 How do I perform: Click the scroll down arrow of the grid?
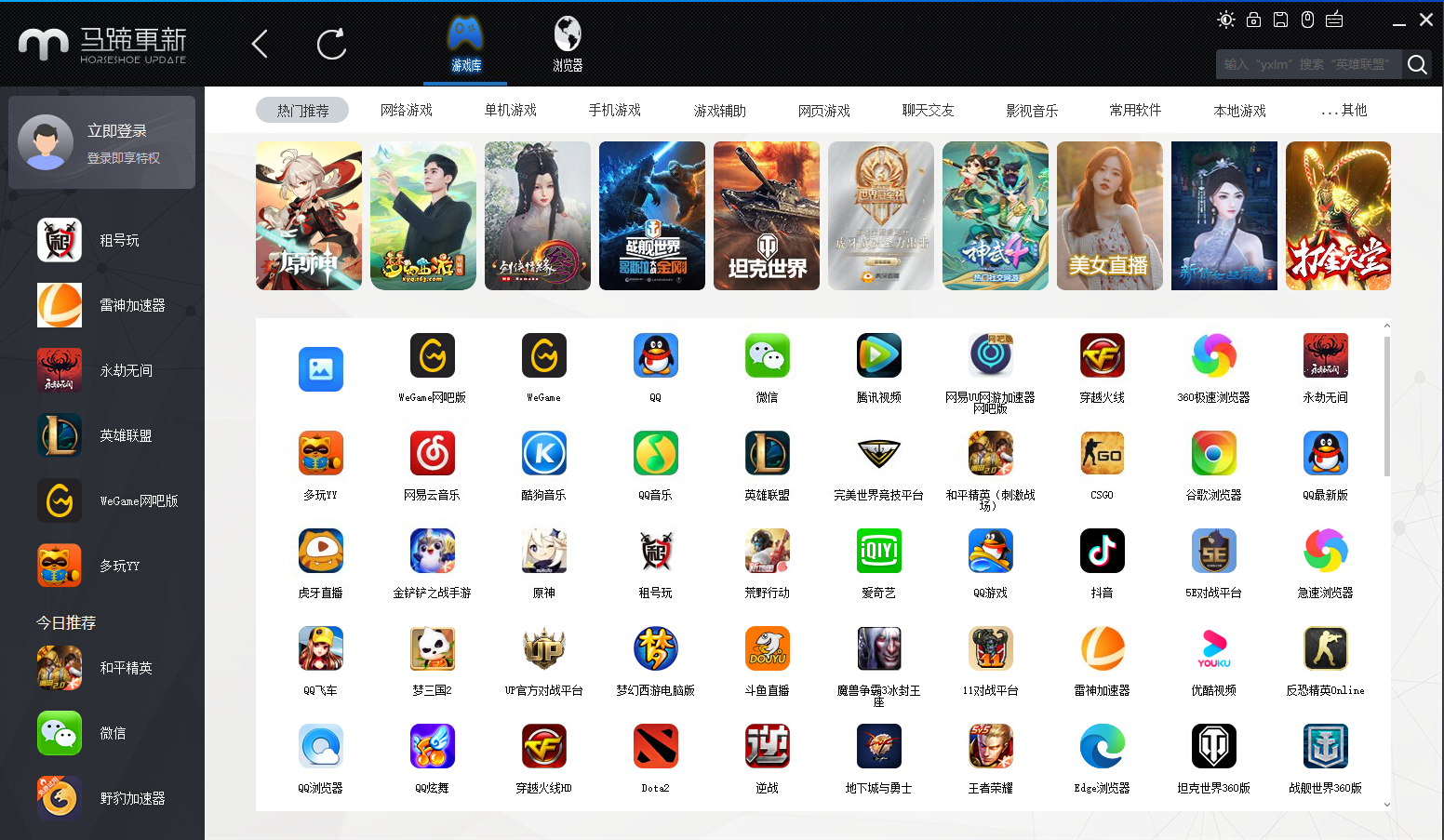pyautogui.click(x=1386, y=805)
